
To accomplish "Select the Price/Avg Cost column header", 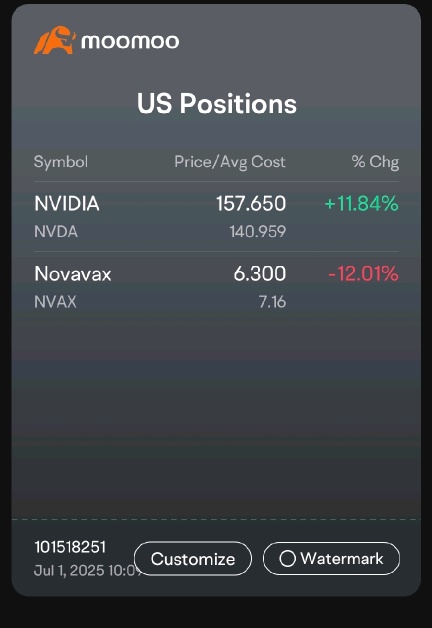I will pyautogui.click(x=230, y=162).
